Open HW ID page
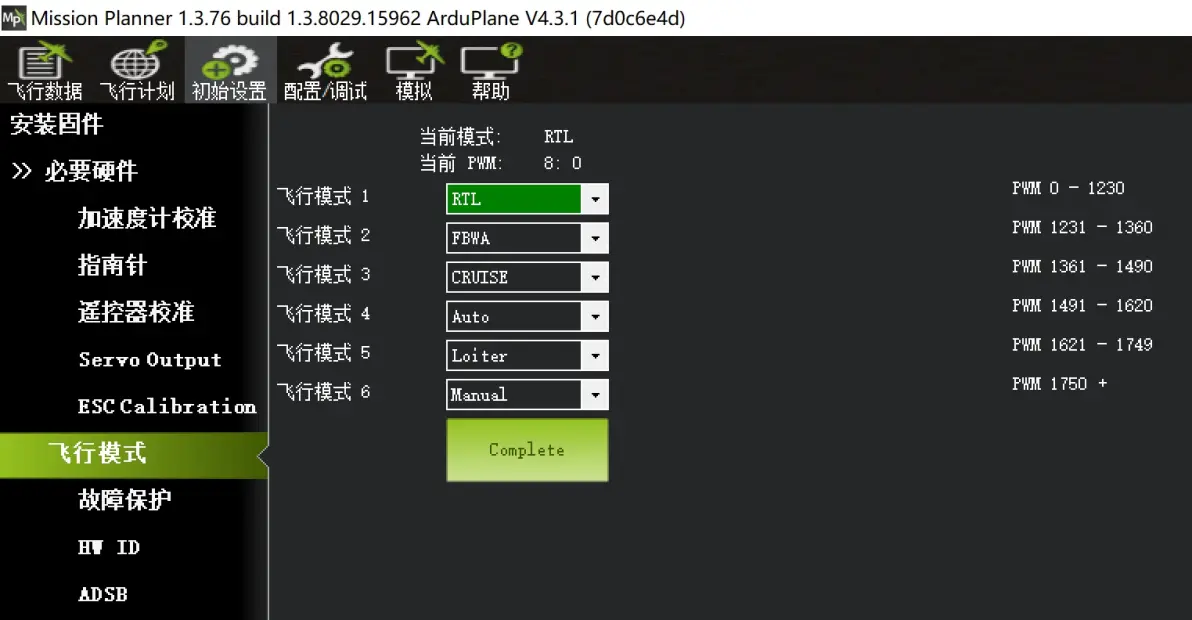 pyautogui.click(x=109, y=547)
